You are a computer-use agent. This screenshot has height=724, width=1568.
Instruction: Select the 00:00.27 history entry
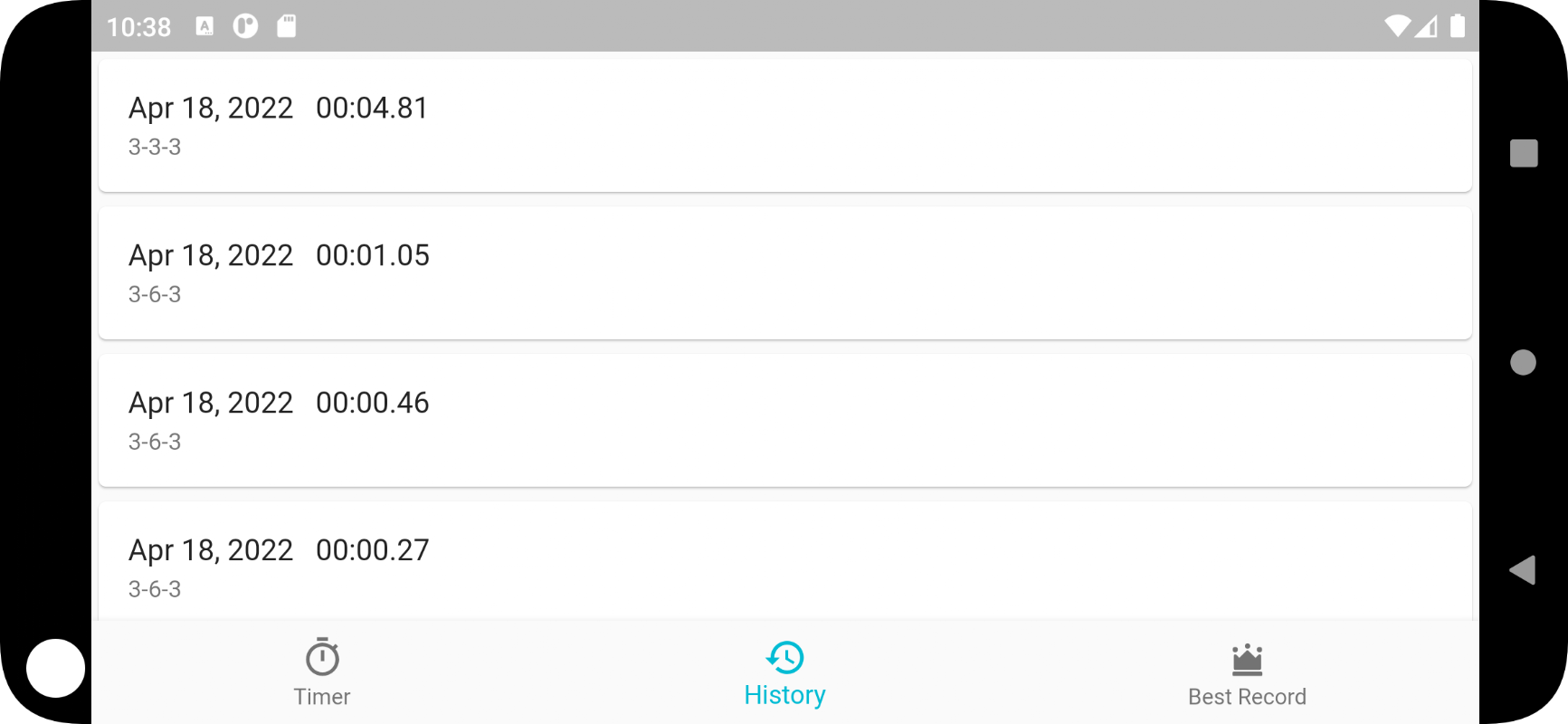785,561
